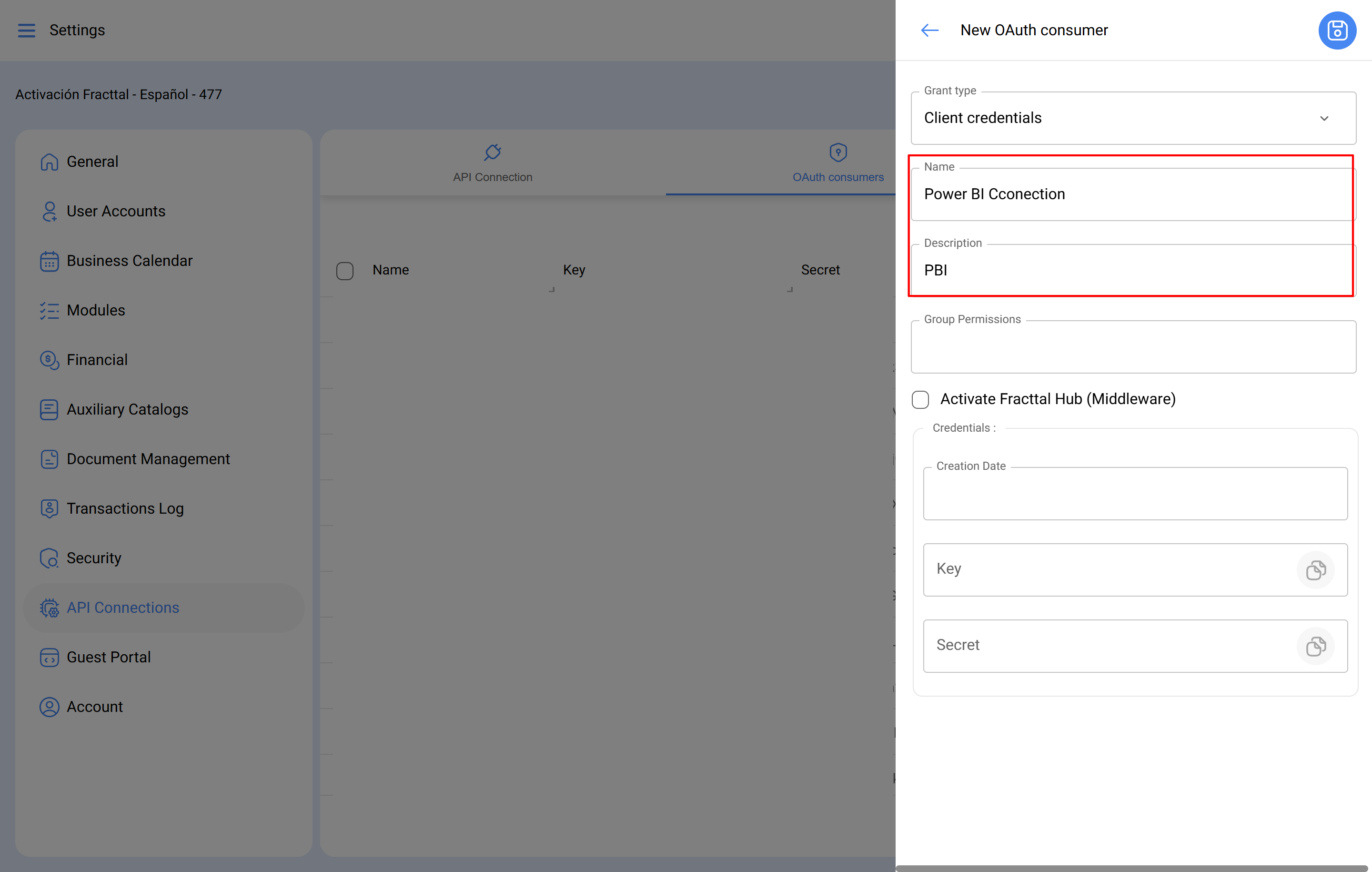Image resolution: width=1372 pixels, height=872 pixels.
Task: Switch to the API Connection tab
Action: [492, 163]
